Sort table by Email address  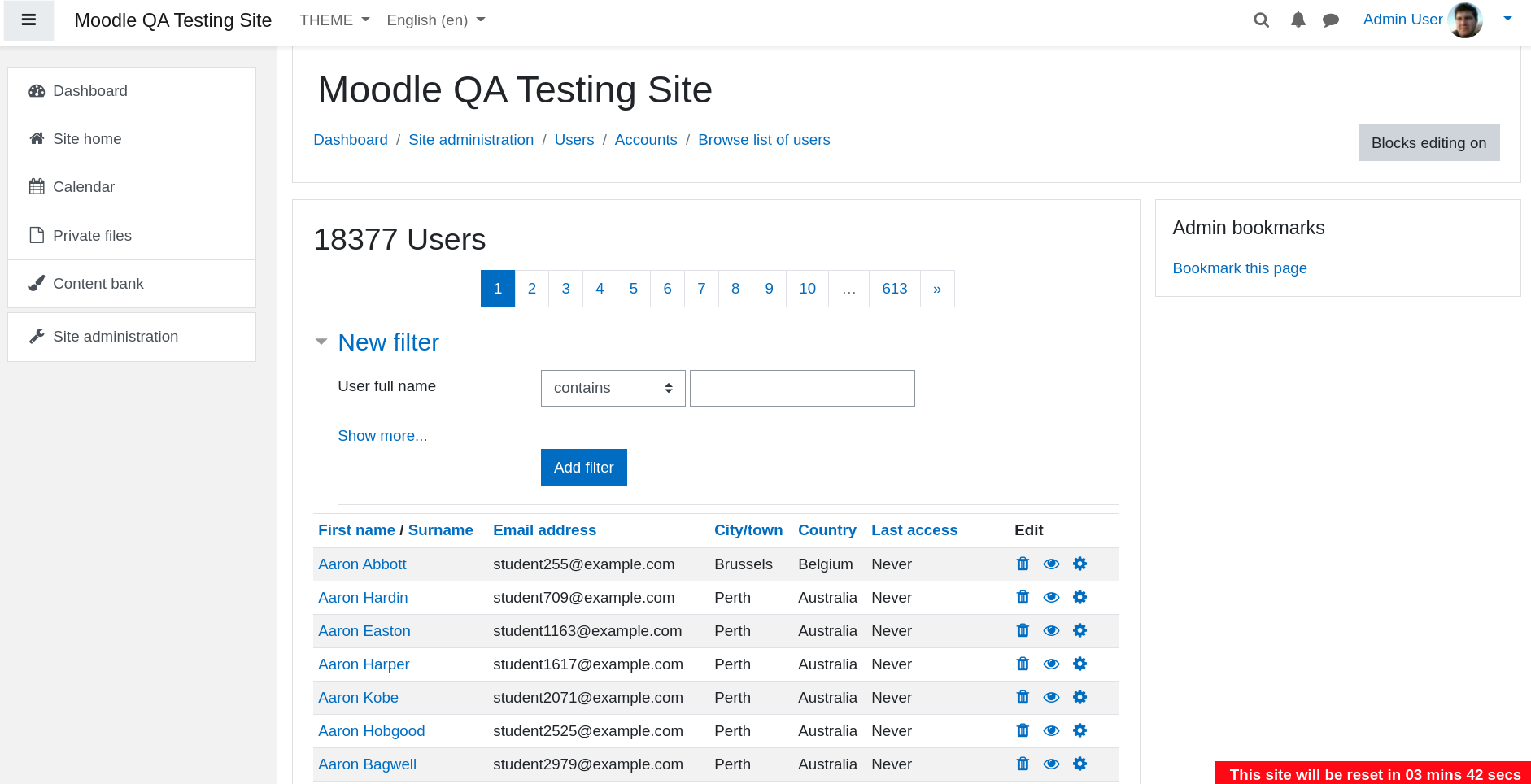544,530
